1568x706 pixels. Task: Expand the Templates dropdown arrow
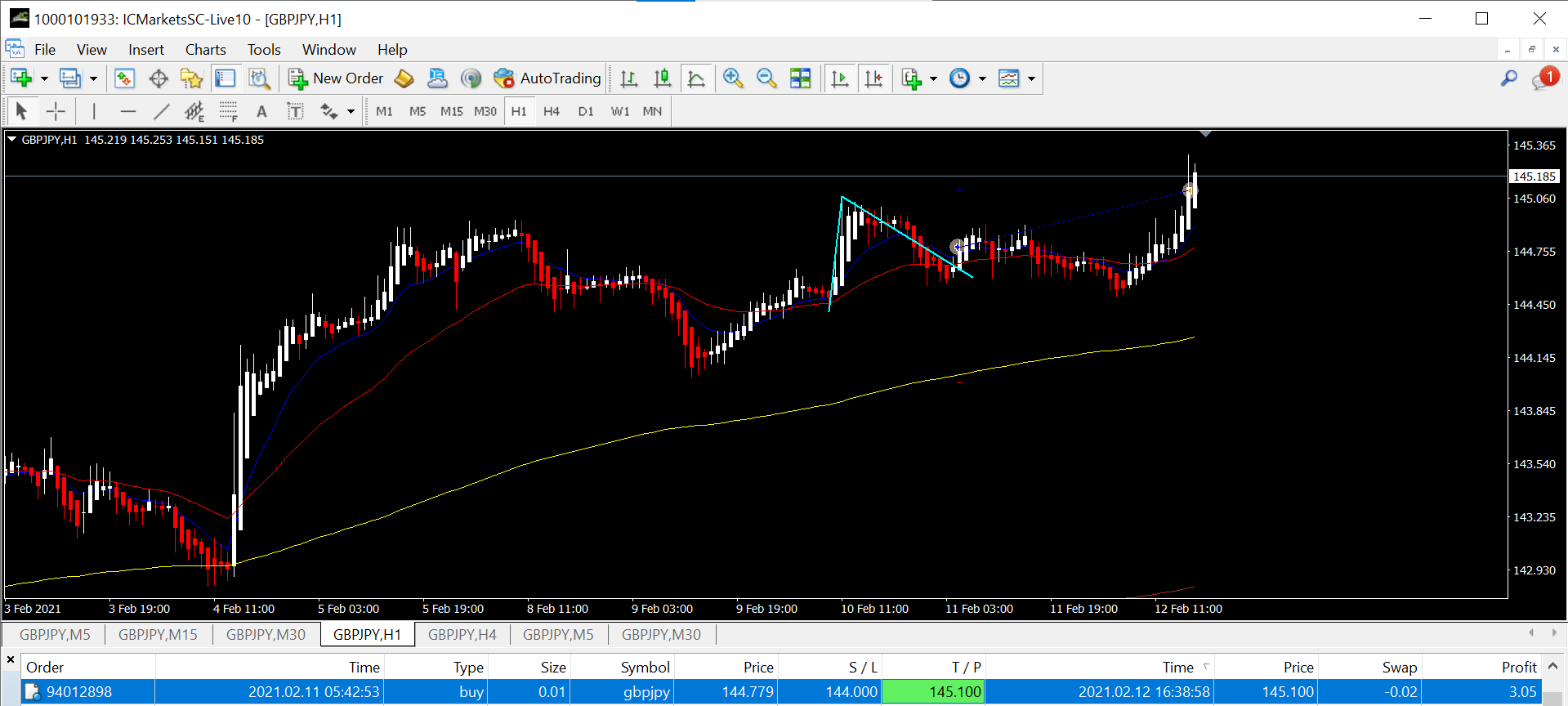[1031, 79]
